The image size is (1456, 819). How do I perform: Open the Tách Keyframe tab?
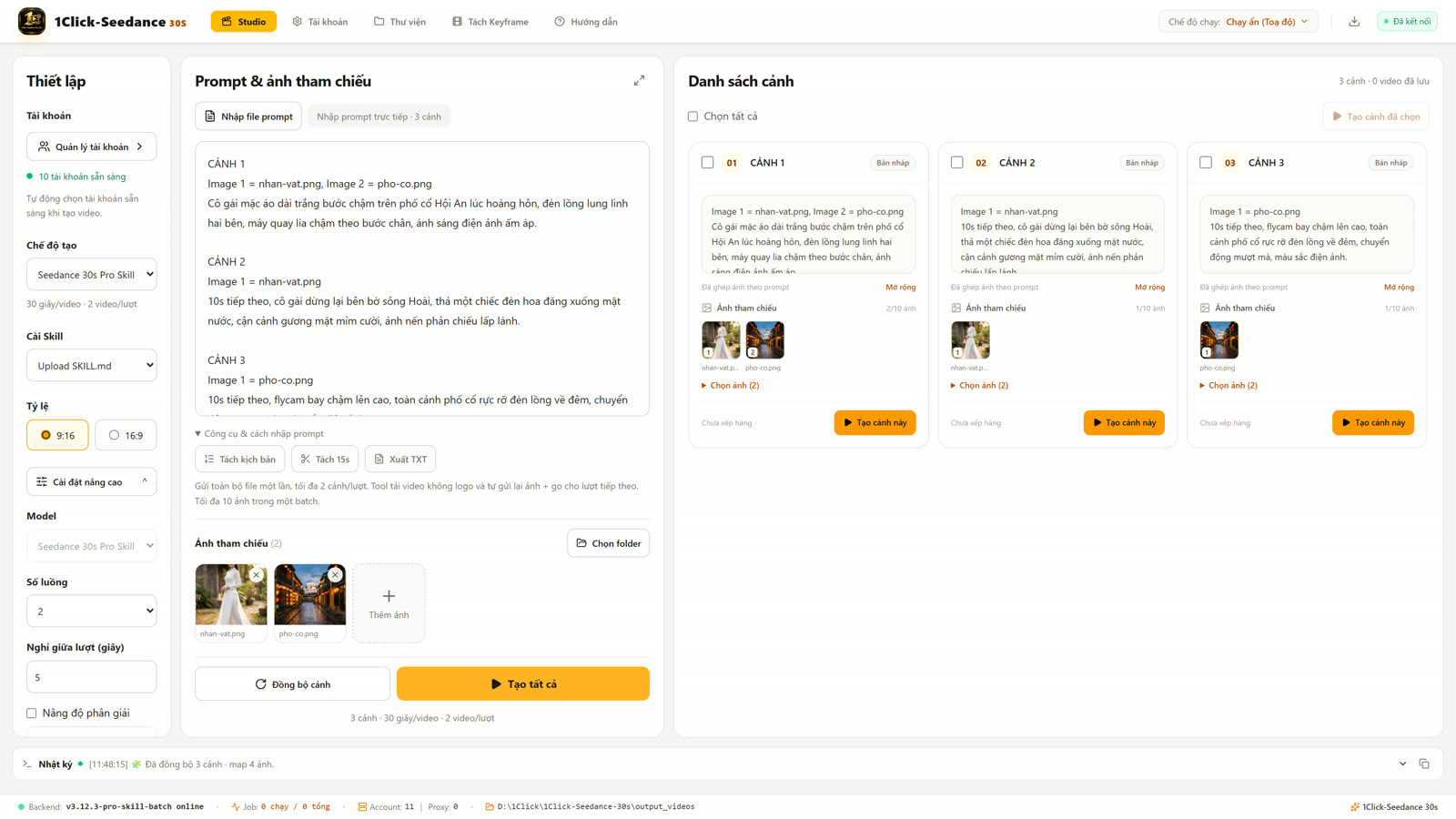tap(490, 22)
